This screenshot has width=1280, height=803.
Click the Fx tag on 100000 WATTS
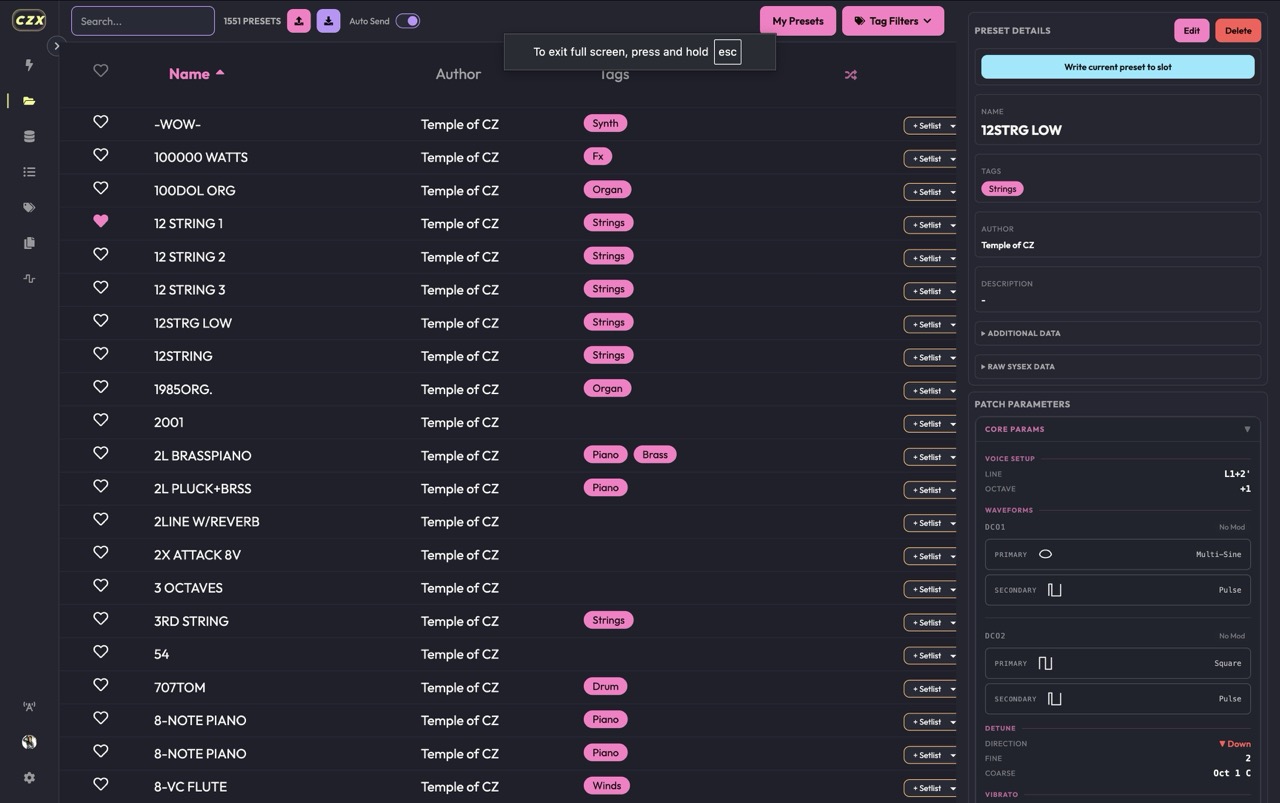pos(597,156)
